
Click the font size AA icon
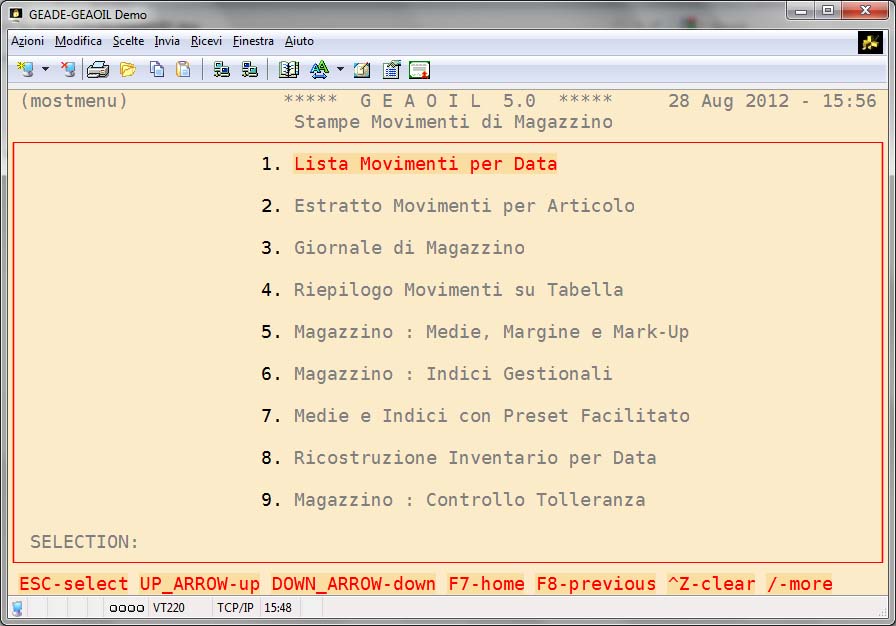point(319,70)
